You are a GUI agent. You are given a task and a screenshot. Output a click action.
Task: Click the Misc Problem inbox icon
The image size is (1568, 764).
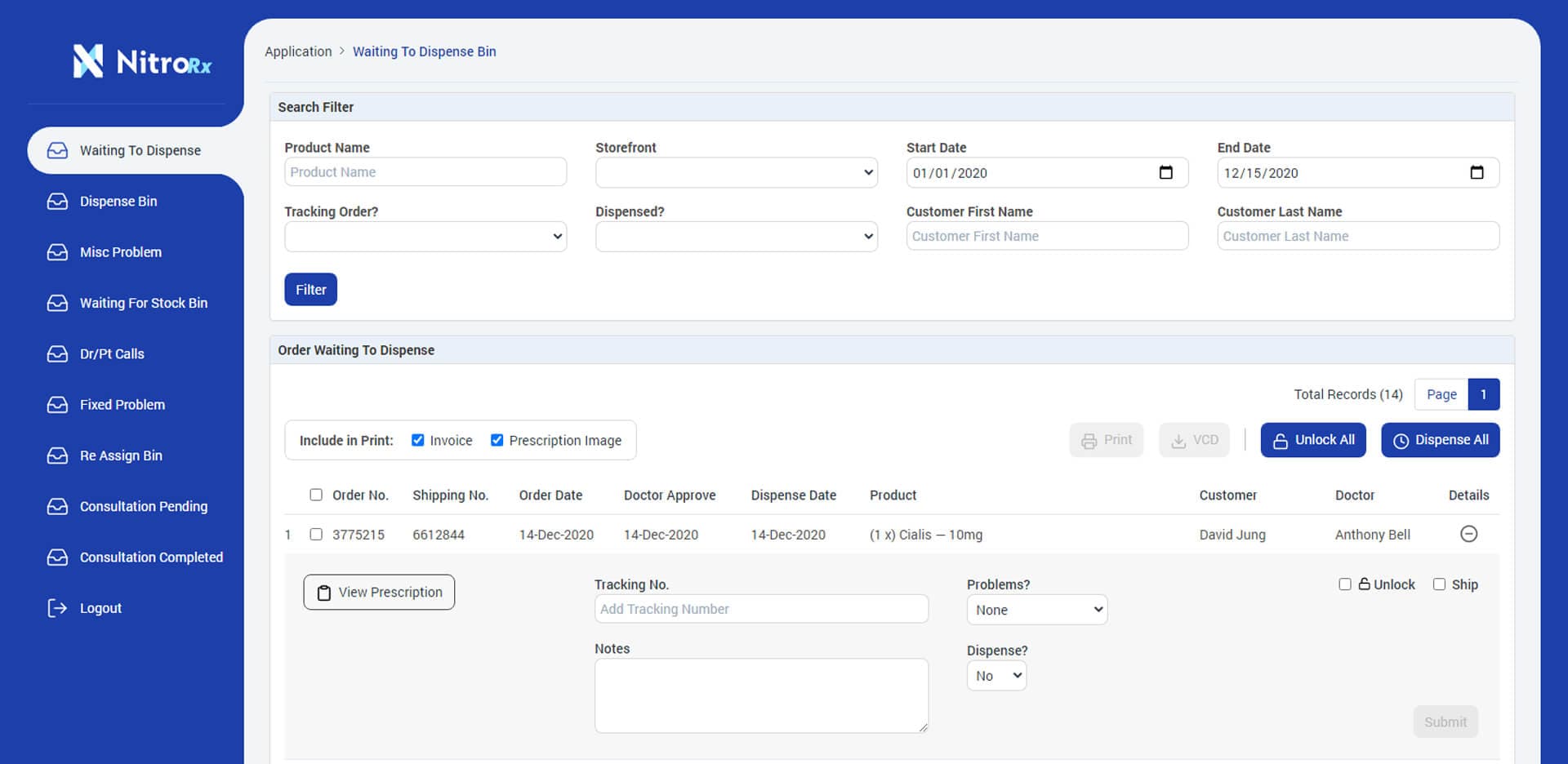click(57, 252)
